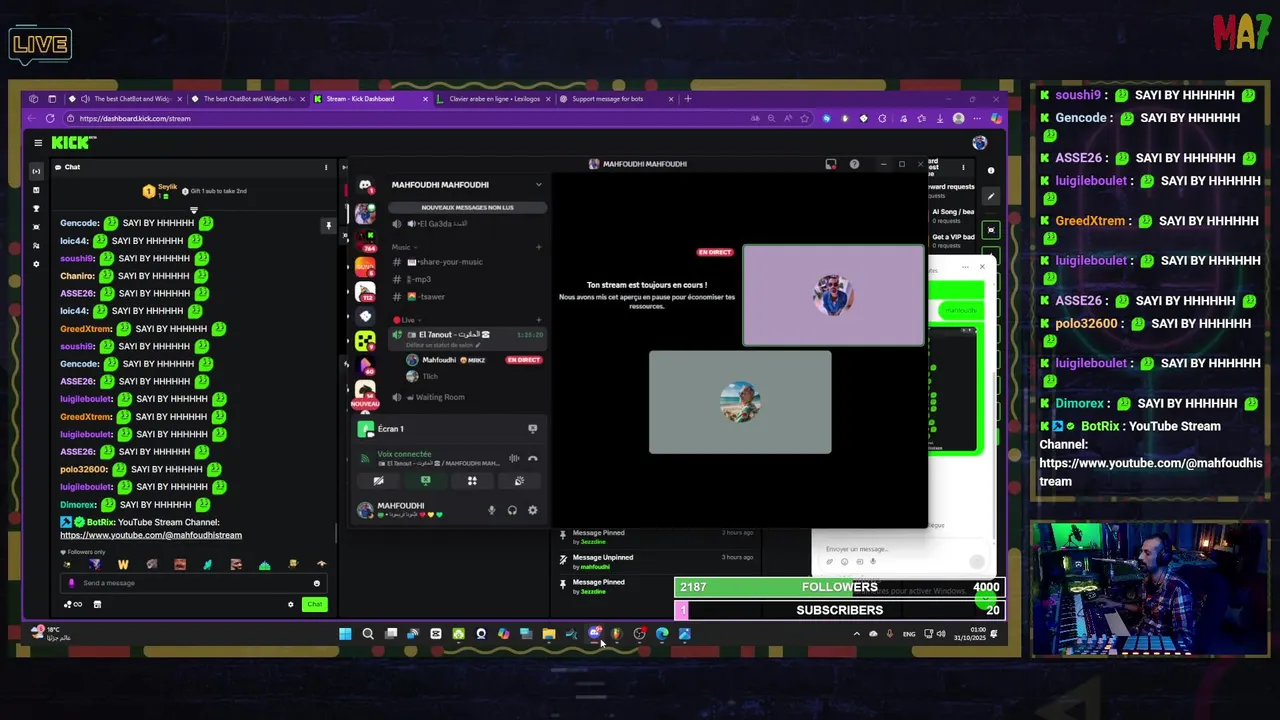Open Discord inbox icon in title bar

830,164
